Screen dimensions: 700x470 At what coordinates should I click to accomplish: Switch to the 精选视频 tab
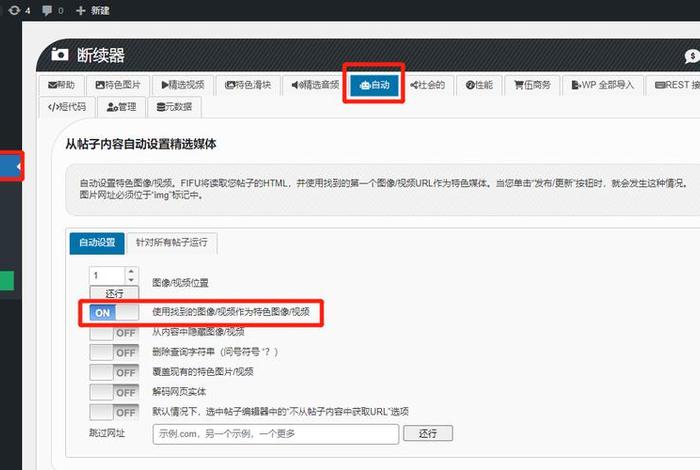click(183, 85)
